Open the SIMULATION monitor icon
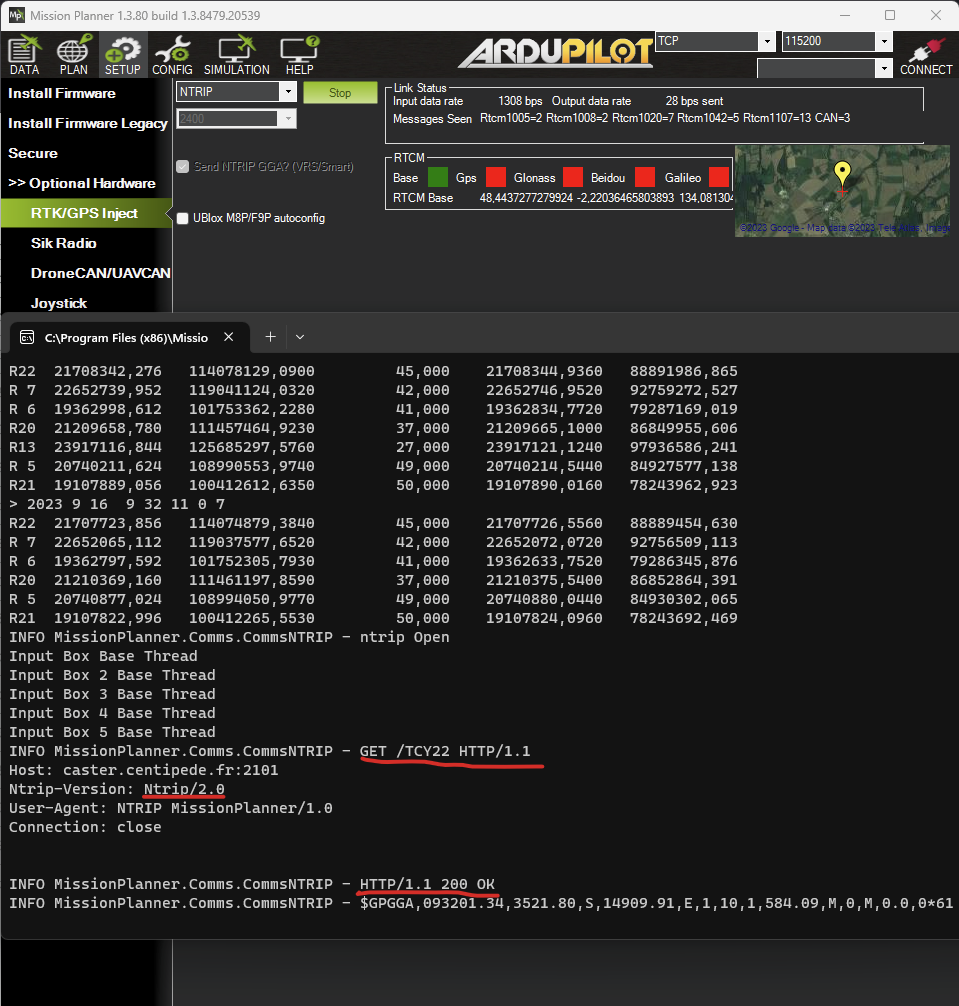The width and height of the screenshot is (959, 1006). [236, 55]
